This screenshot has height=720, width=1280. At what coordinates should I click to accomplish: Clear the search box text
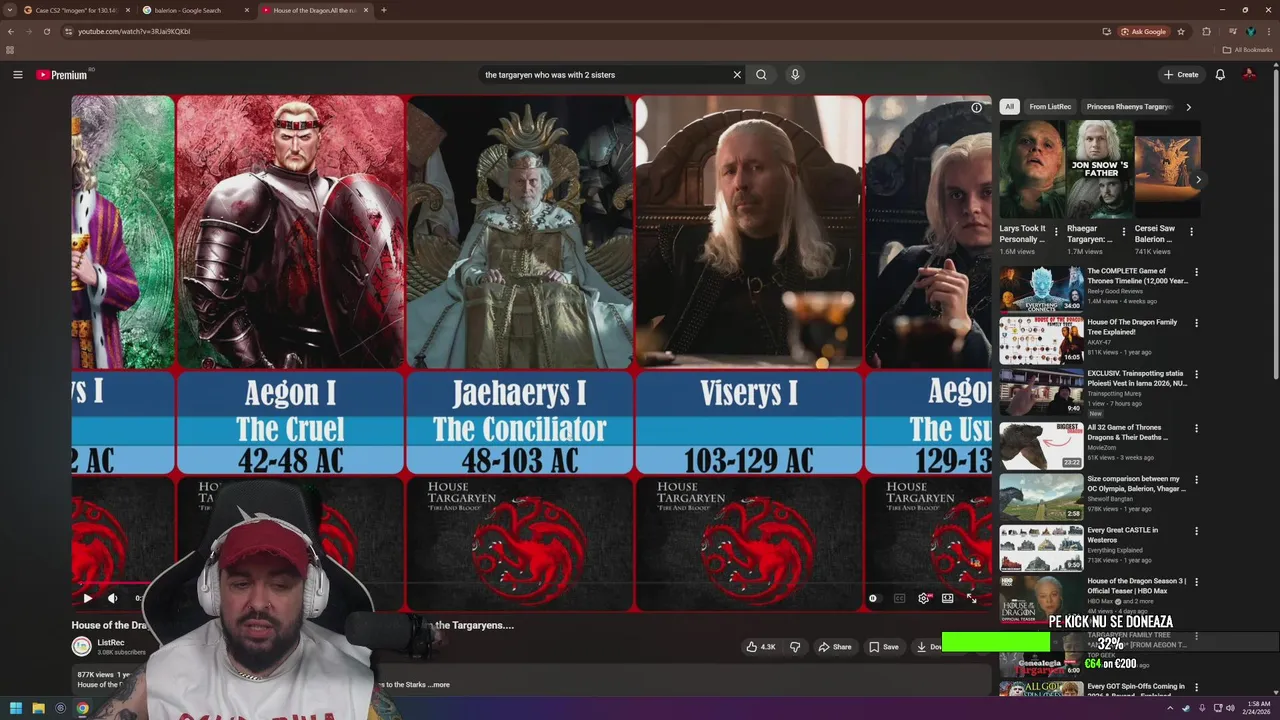tap(737, 75)
